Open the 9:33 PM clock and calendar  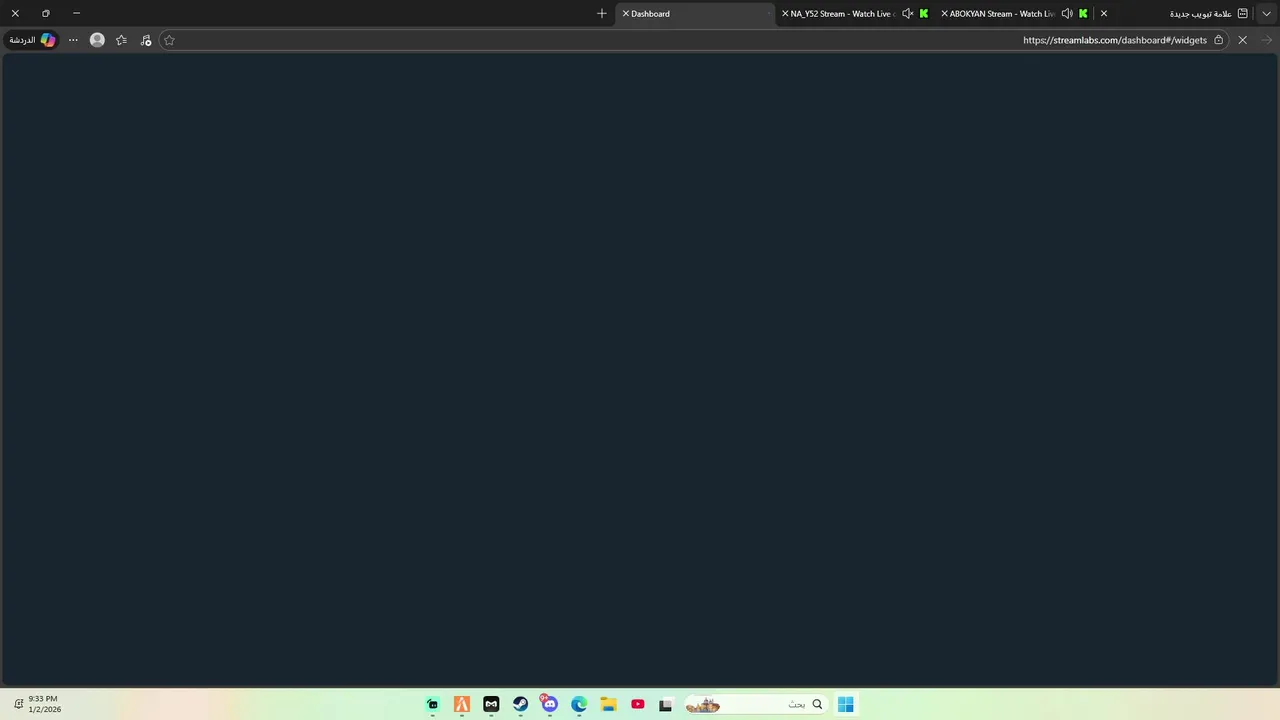tap(45, 704)
